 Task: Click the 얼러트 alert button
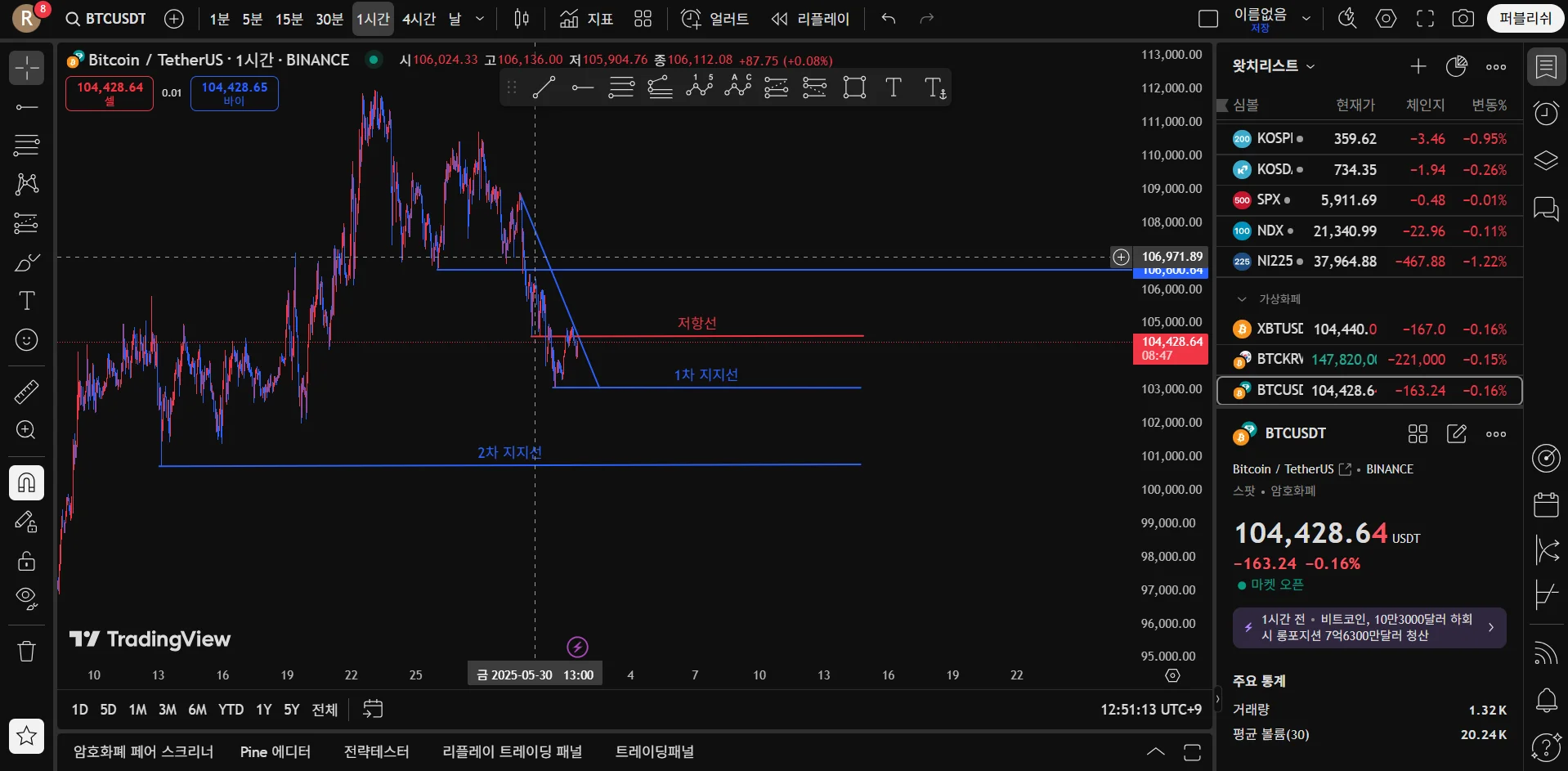tap(715, 19)
